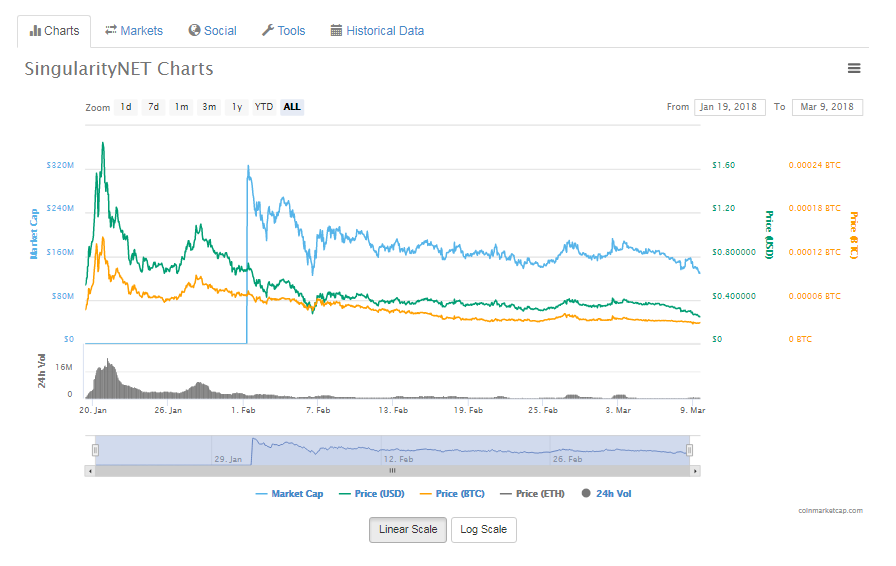
Task: Edit the To date field
Action: (827, 107)
